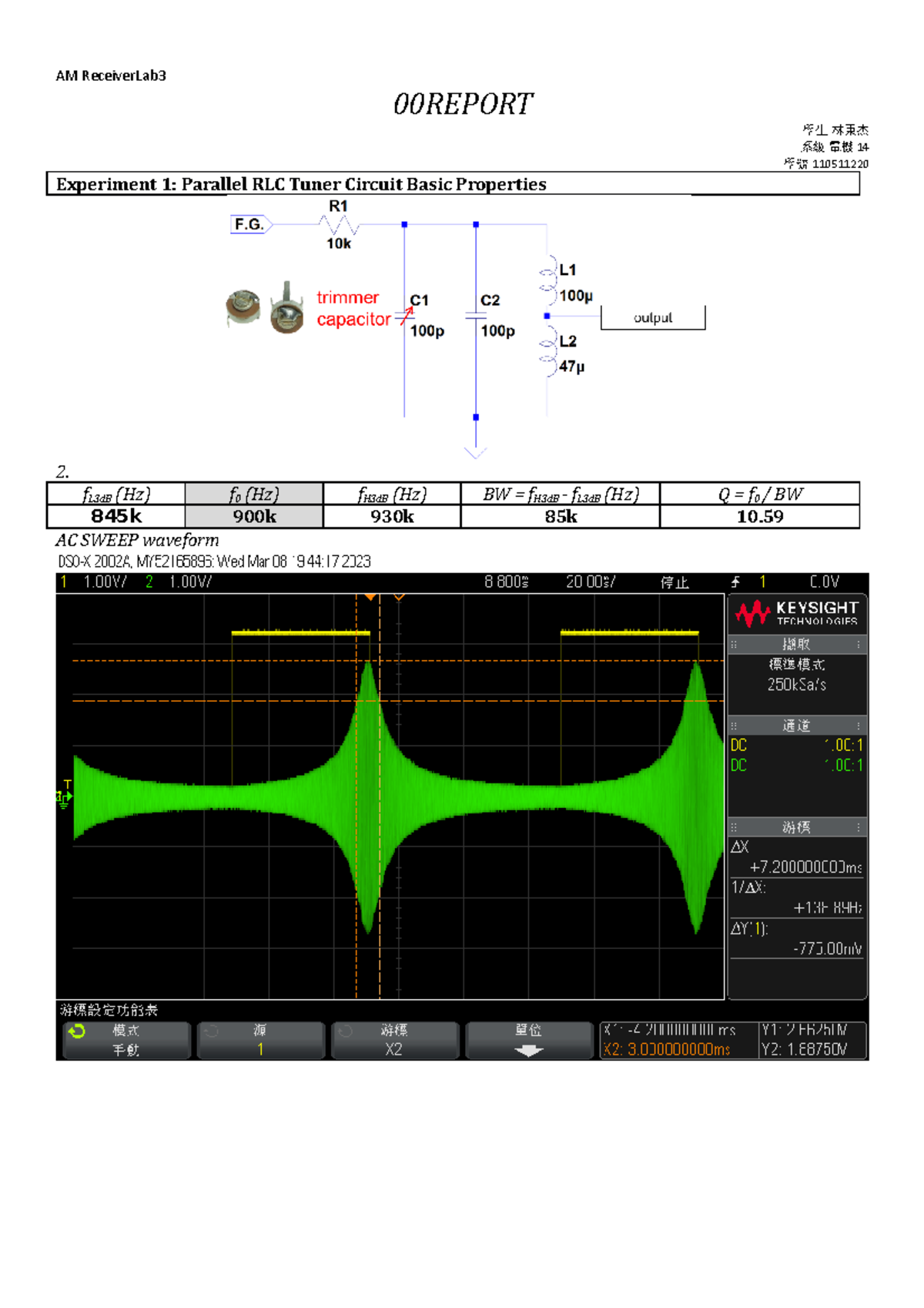Click the 10k resistor value
924x1308 pixels.
tap(339, 243)
